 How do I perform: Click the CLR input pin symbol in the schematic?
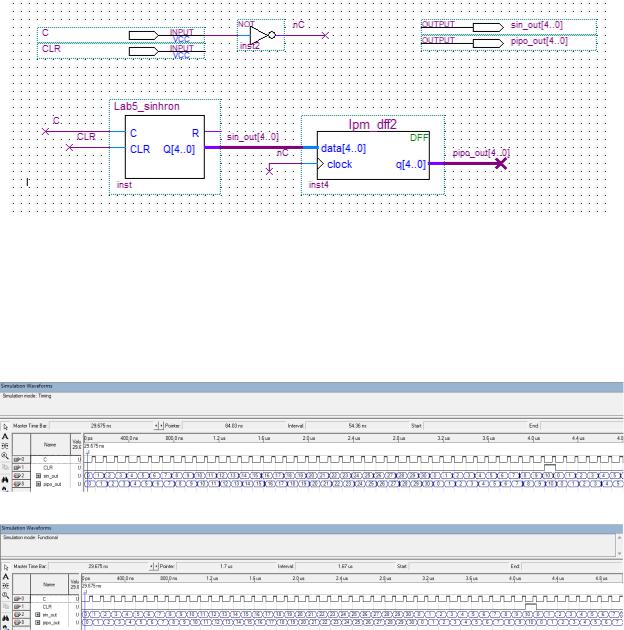click(143, 51)
